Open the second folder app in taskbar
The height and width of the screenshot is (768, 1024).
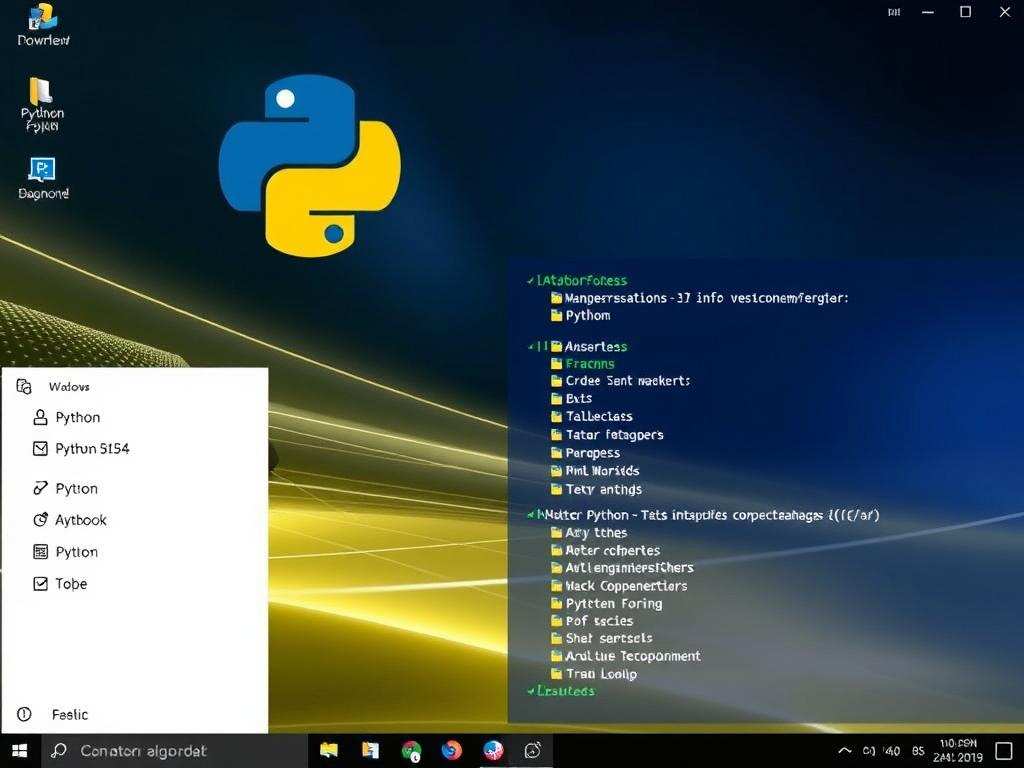(370, 751)
